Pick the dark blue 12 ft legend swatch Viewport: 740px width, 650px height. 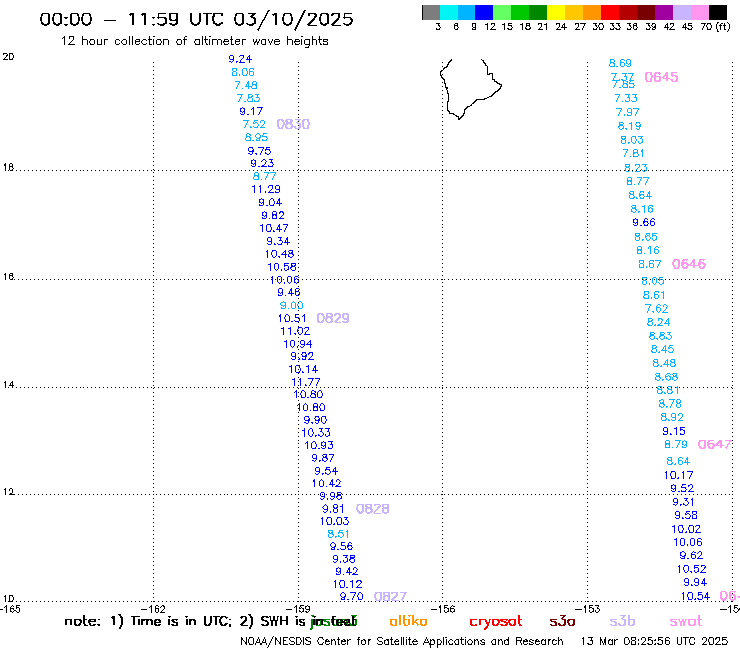click(x=484, y=12)
